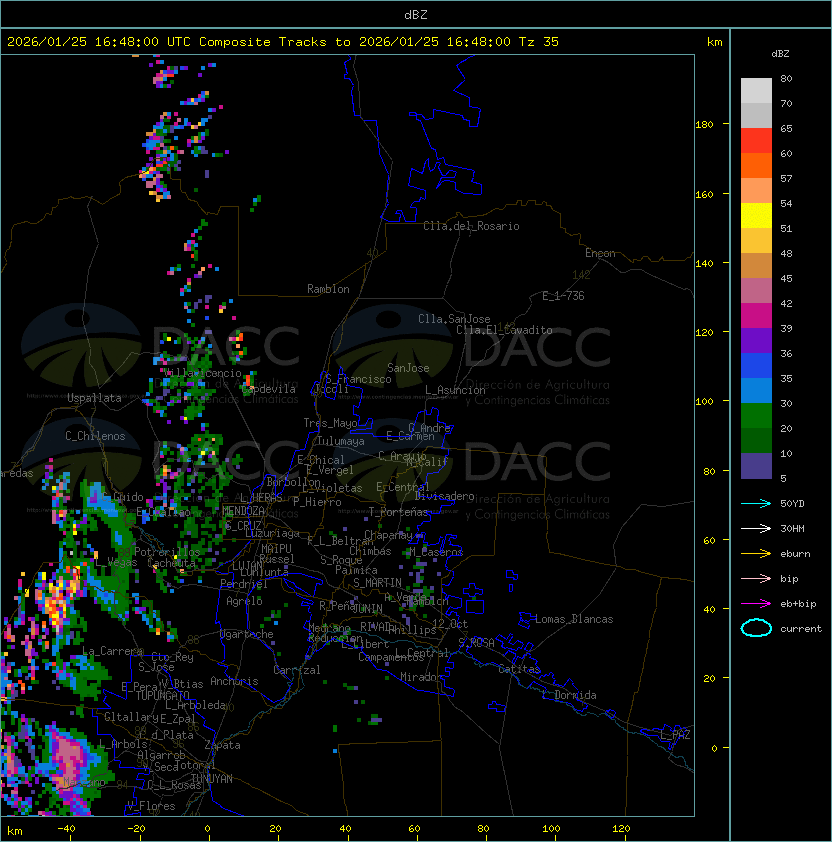832x842 pixels.
Task: Click the 'TUPUNGATO' map label
Action: coord(162,695)
